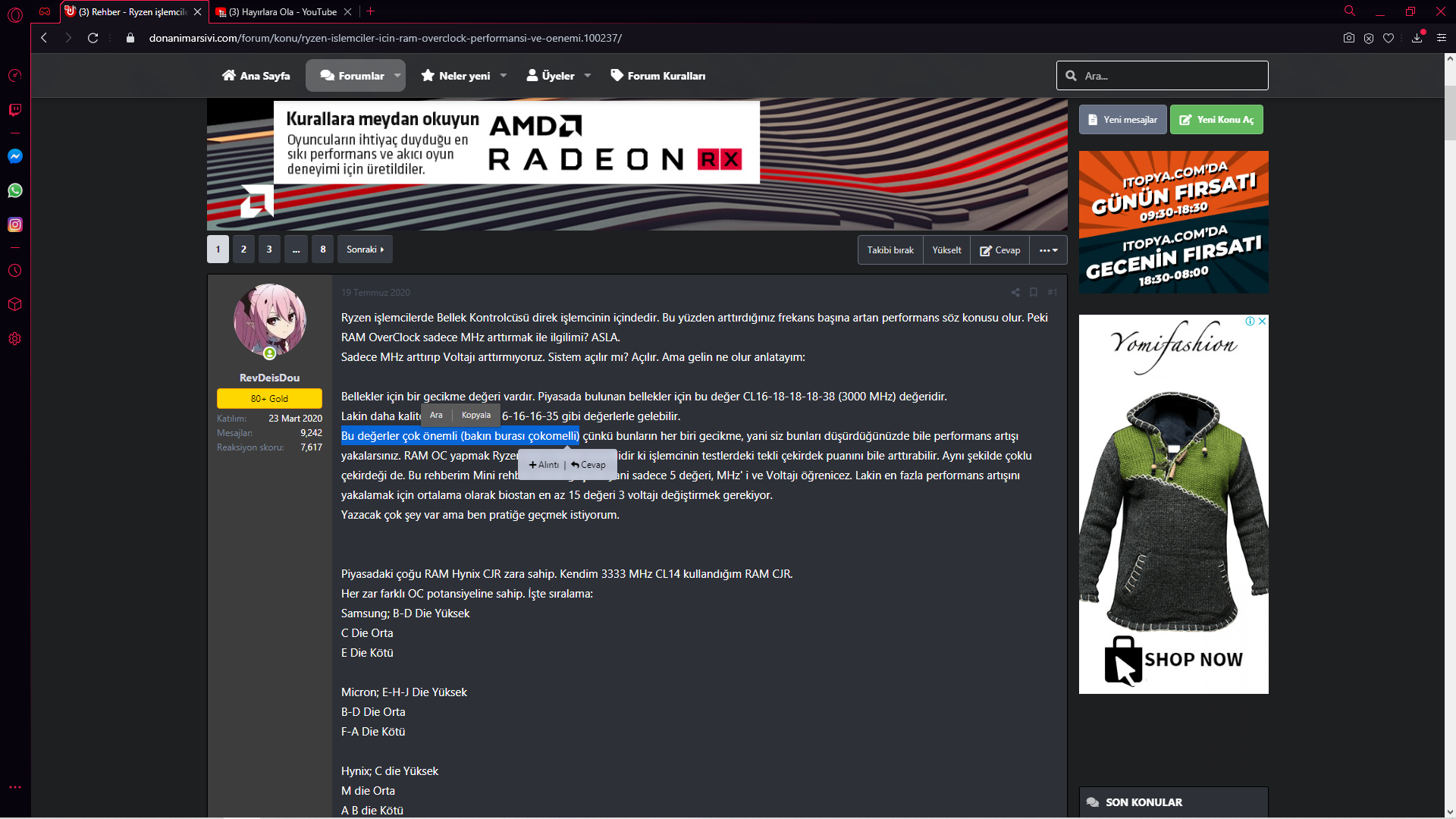Open WhatsApp in browser sidebar
The image size is (1456, 819).
(x=14, y=190)
